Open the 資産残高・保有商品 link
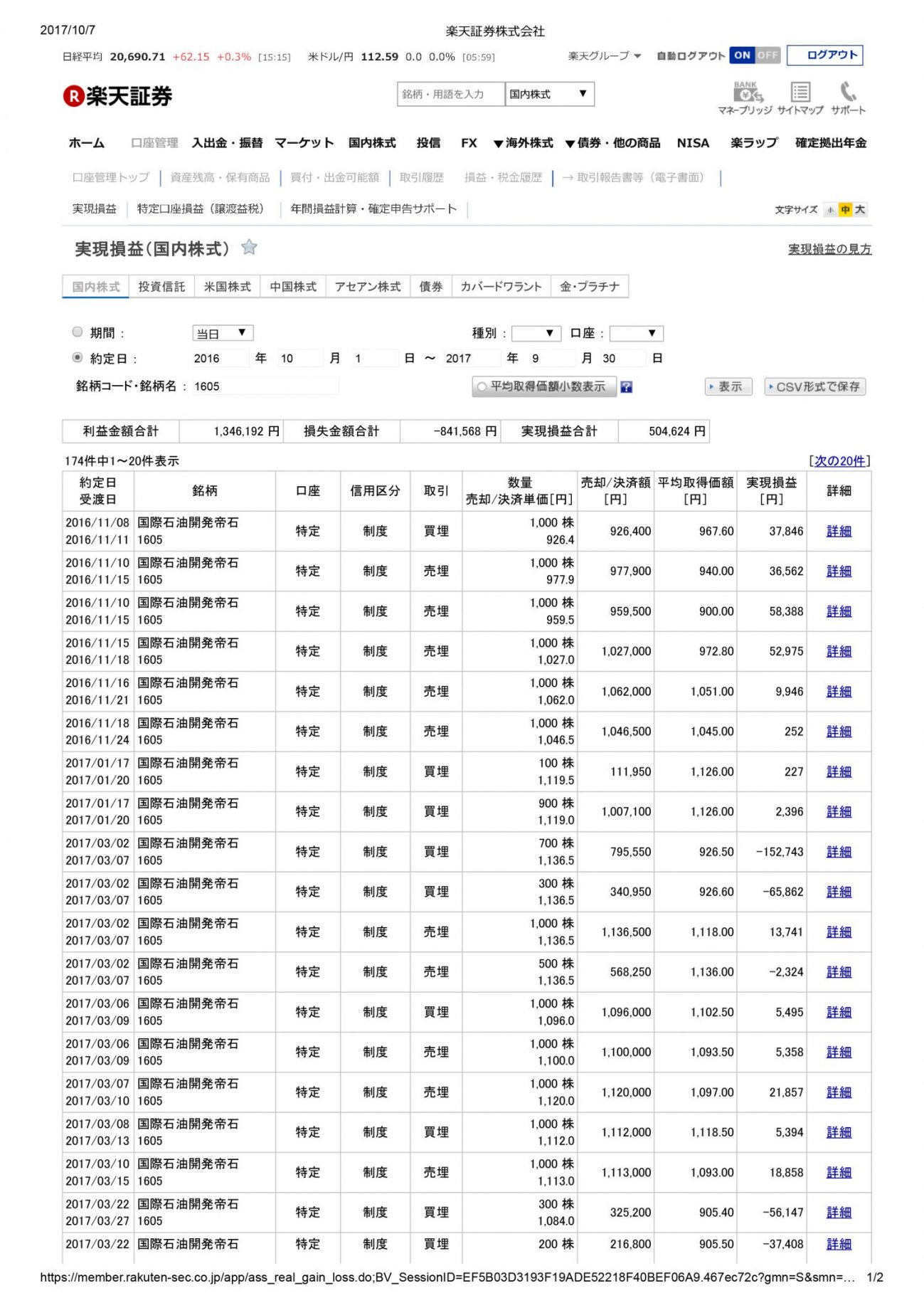The height and width of the screenshot is (1308, 924). (220, 178)
